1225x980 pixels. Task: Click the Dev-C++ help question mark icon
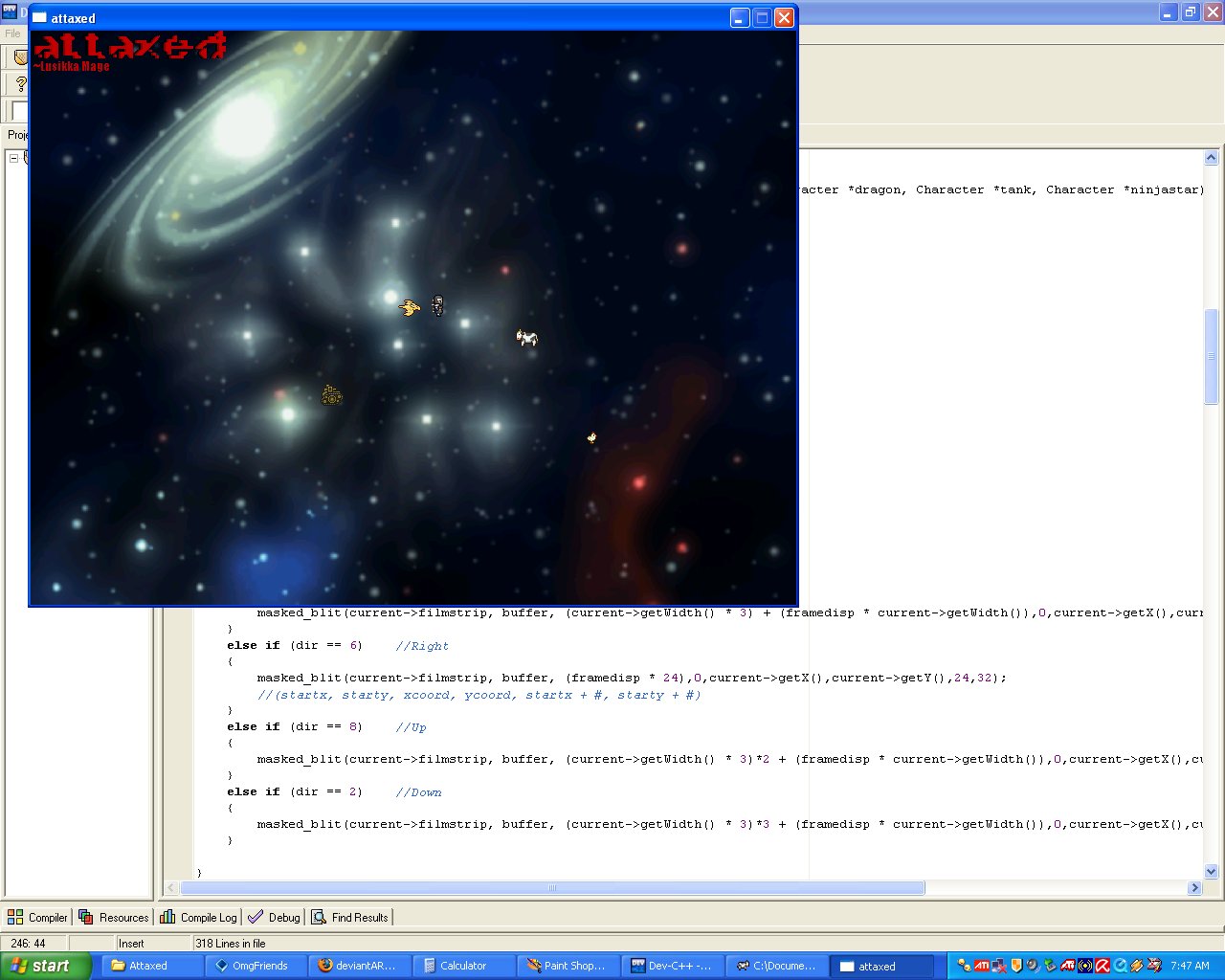point(20,84)
